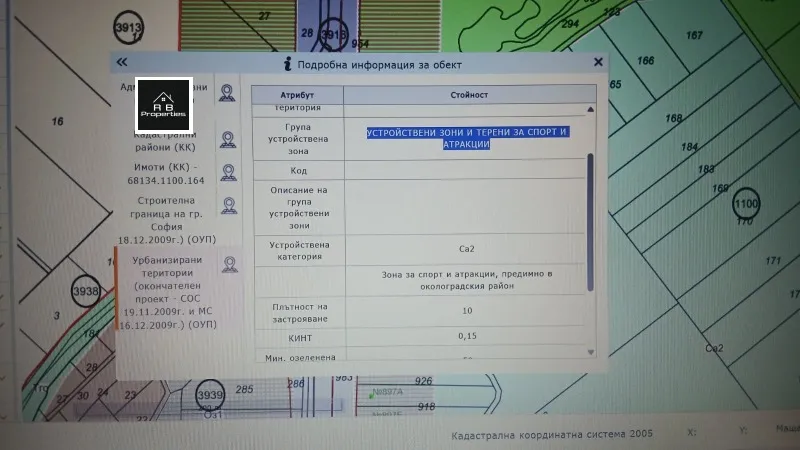
Task: Click locate pin beside Урбанизирани територии
Action: (x=229, y=264)
